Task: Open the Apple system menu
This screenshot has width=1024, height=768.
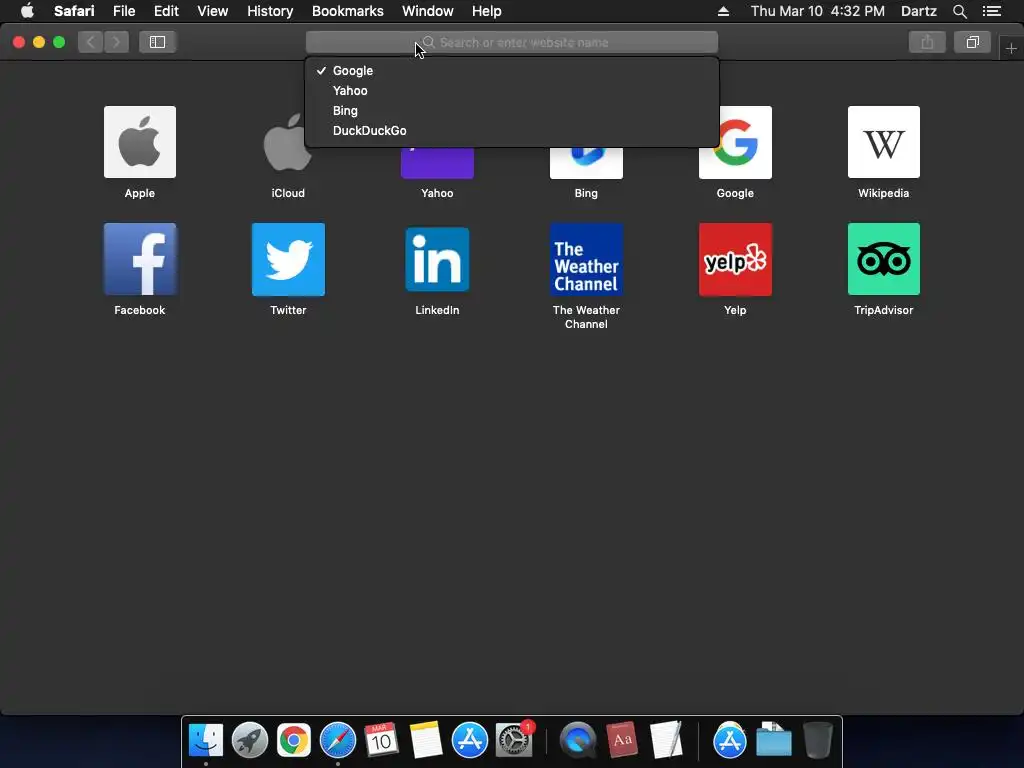Action: [x=27, y=11]
